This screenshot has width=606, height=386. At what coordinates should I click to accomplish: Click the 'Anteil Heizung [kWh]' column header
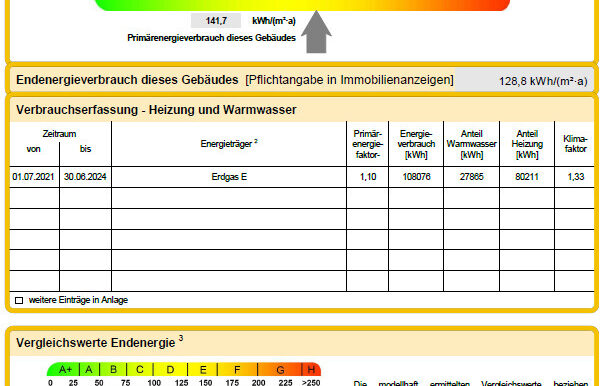point(527,144)
